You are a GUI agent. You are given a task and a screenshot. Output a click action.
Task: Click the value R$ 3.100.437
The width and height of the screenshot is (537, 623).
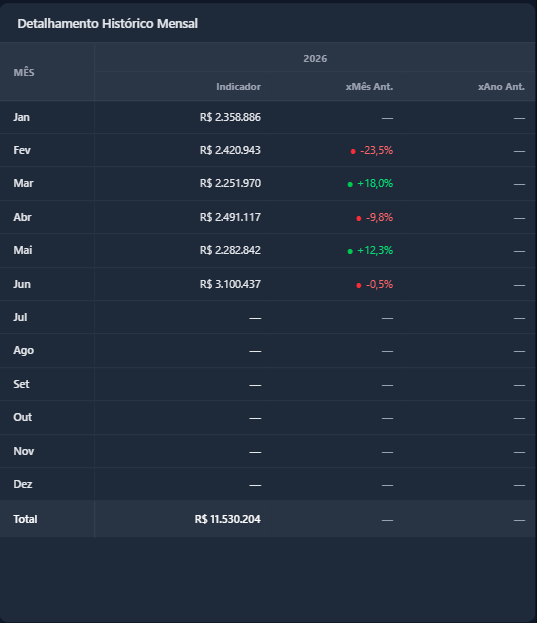coord(230,284)
